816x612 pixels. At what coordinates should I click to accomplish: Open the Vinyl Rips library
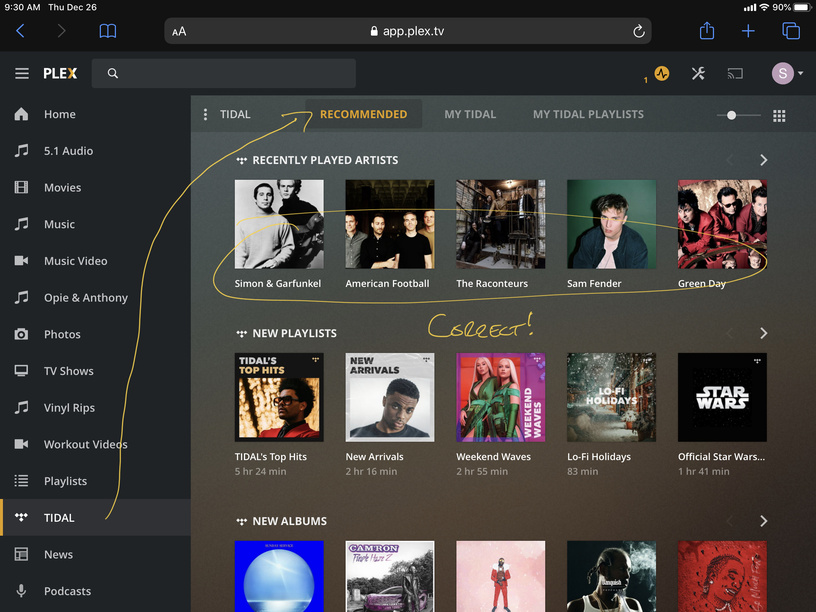[x=95, y=407]
